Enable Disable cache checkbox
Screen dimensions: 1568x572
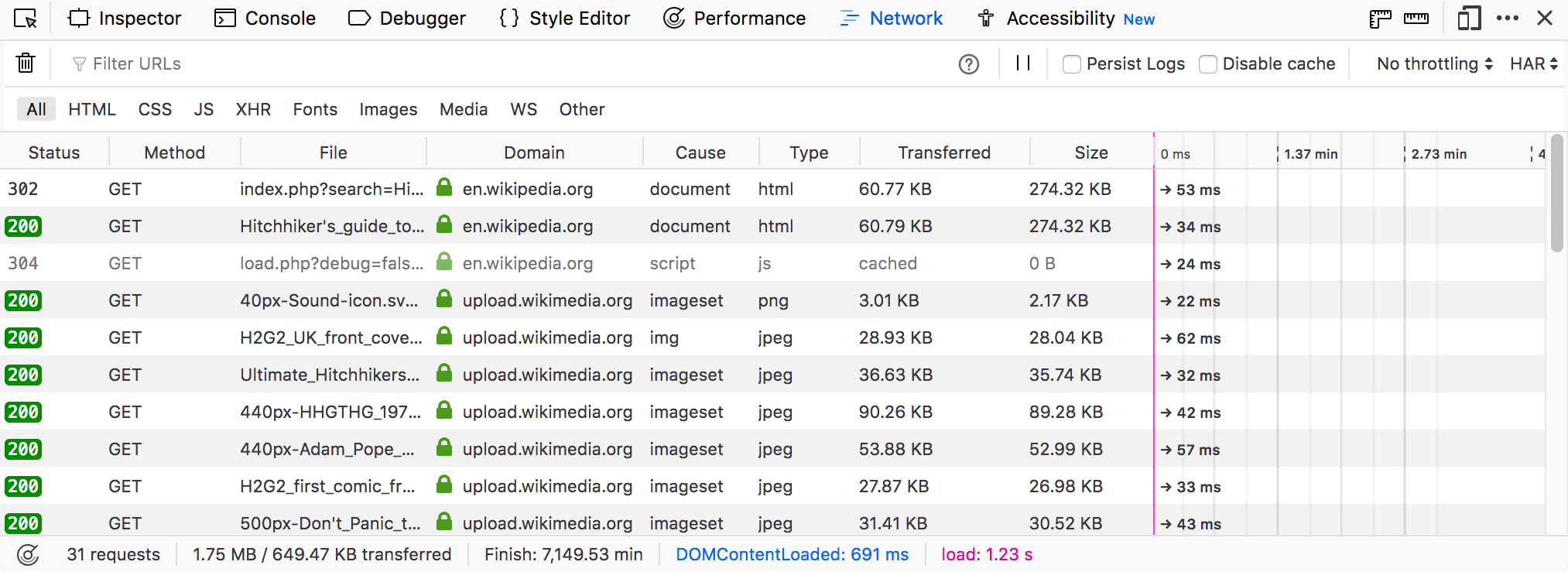click(x=1208, y=64)
